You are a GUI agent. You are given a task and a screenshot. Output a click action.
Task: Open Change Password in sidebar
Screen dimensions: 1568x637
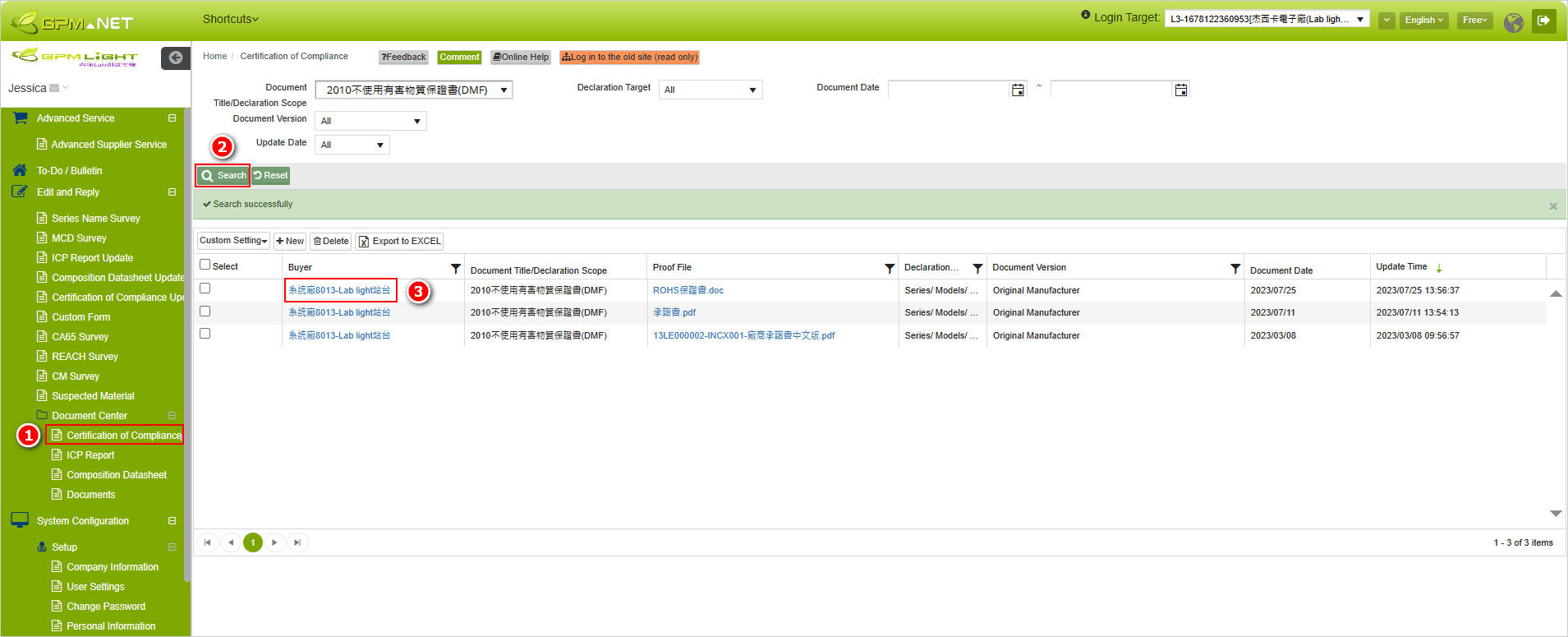tap(105, 607)
